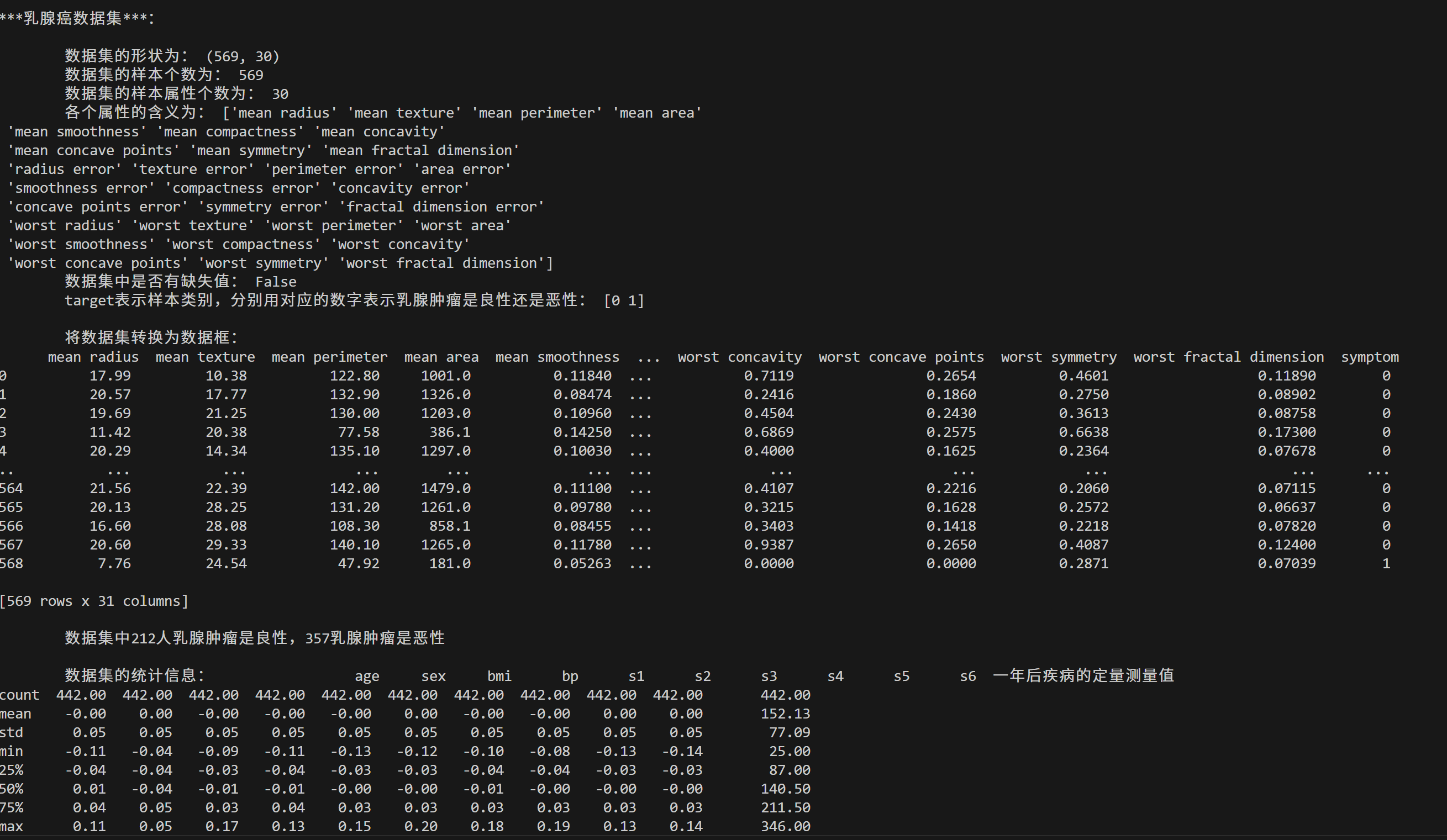Click the 'worst concavity' column header
Screen dimensions: 1447x840
740,357
